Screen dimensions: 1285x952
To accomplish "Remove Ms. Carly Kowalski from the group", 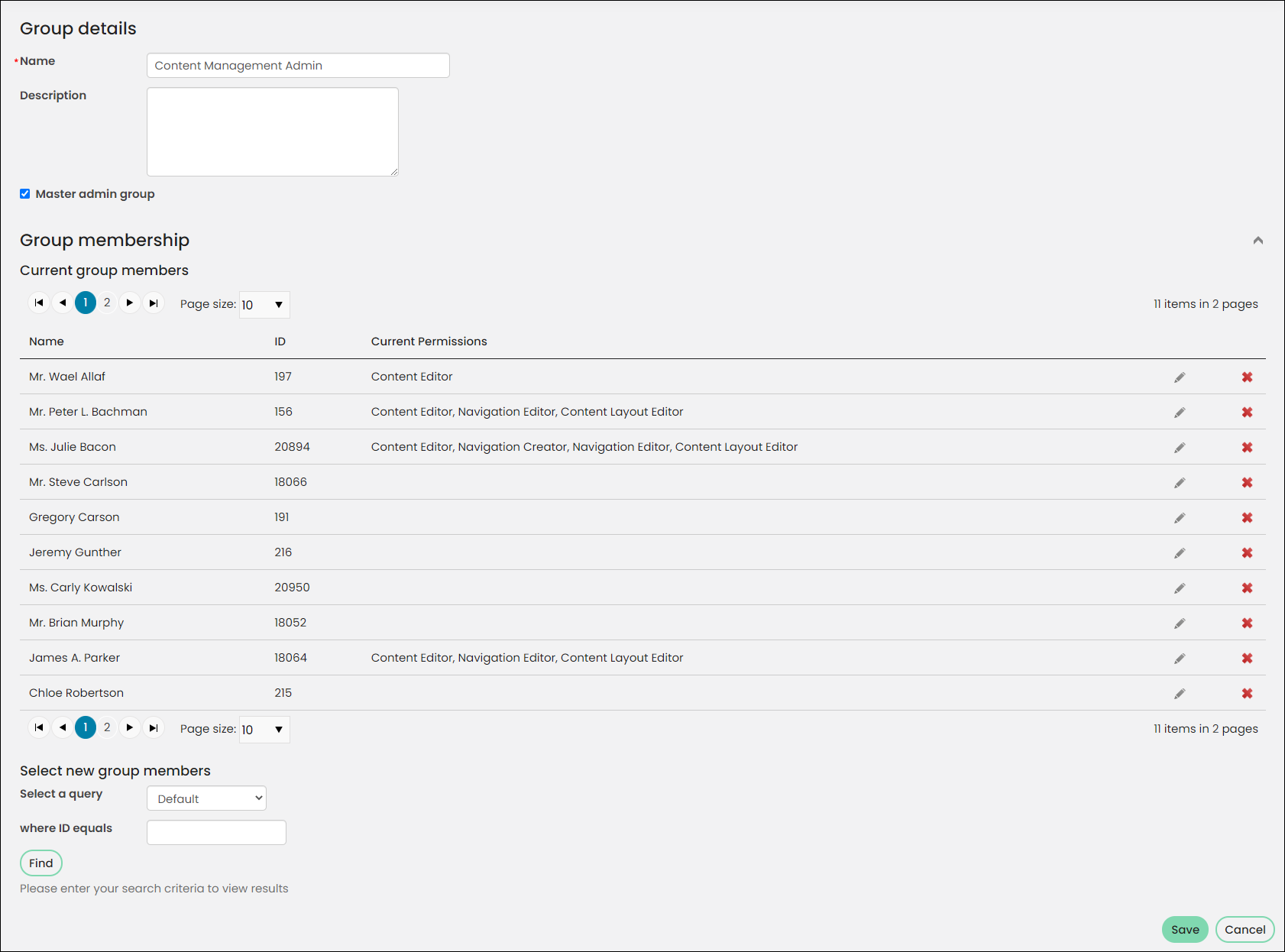I will coord(1247,588).
